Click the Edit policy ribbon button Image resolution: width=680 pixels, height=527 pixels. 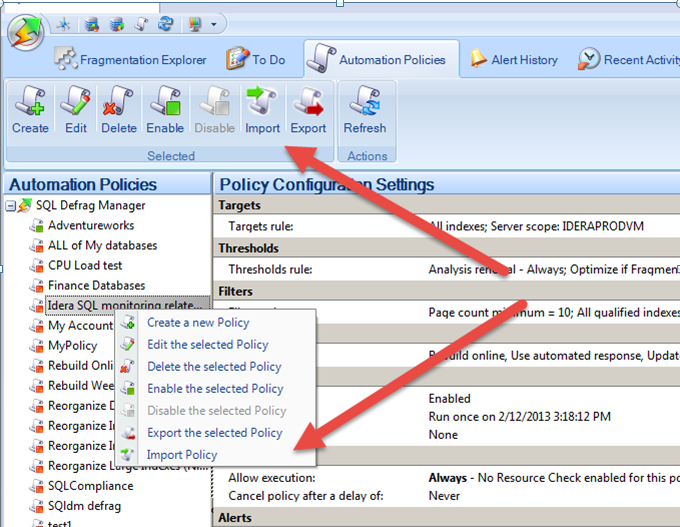[x=76, y=110]
